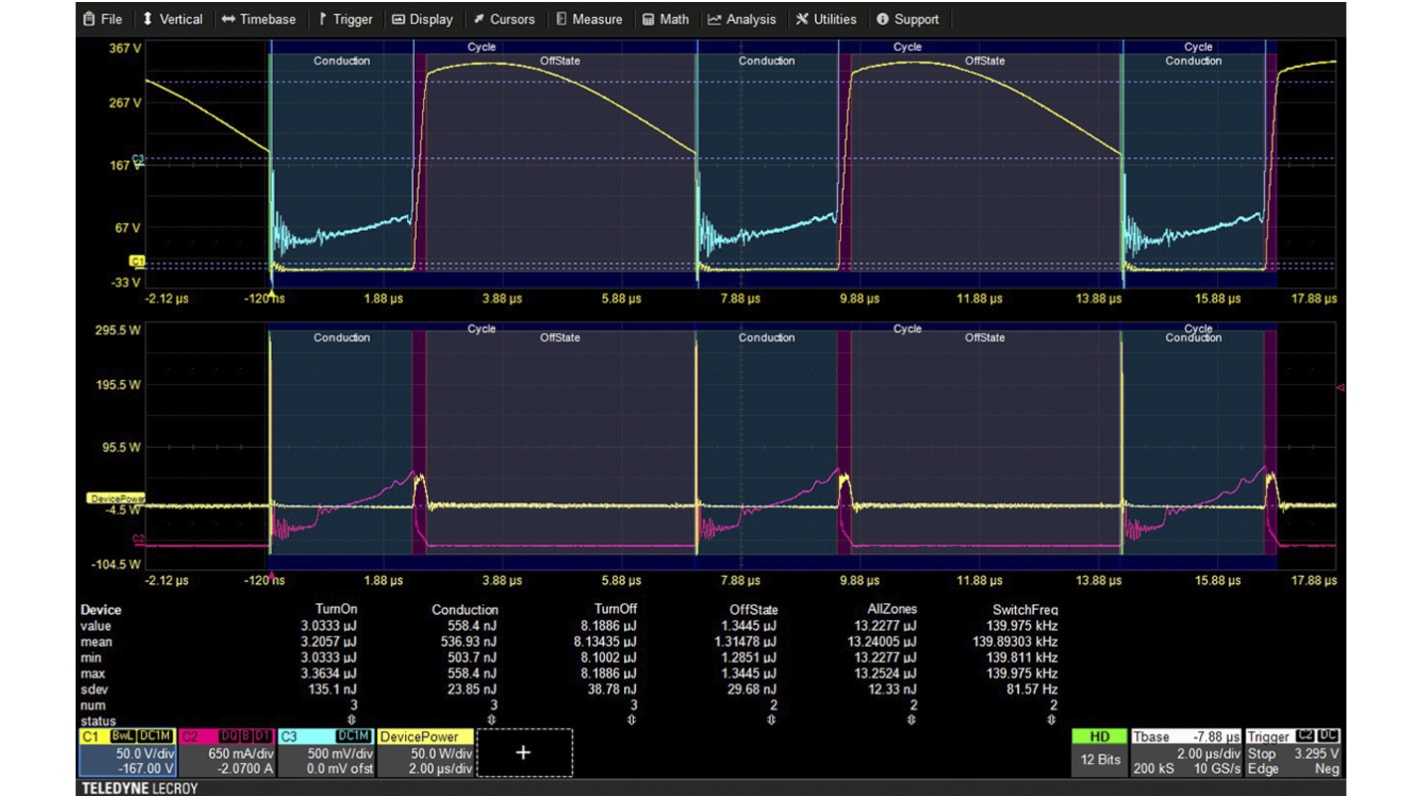Click the SwitchFreq mean 139.89303 kHz

(x=1015, y=642)
